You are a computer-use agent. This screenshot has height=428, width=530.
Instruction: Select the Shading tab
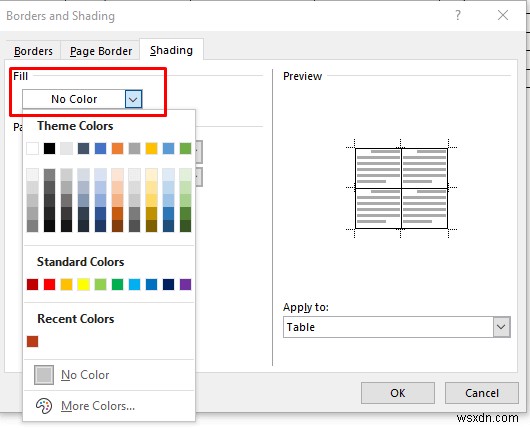(x=171, y=50)
